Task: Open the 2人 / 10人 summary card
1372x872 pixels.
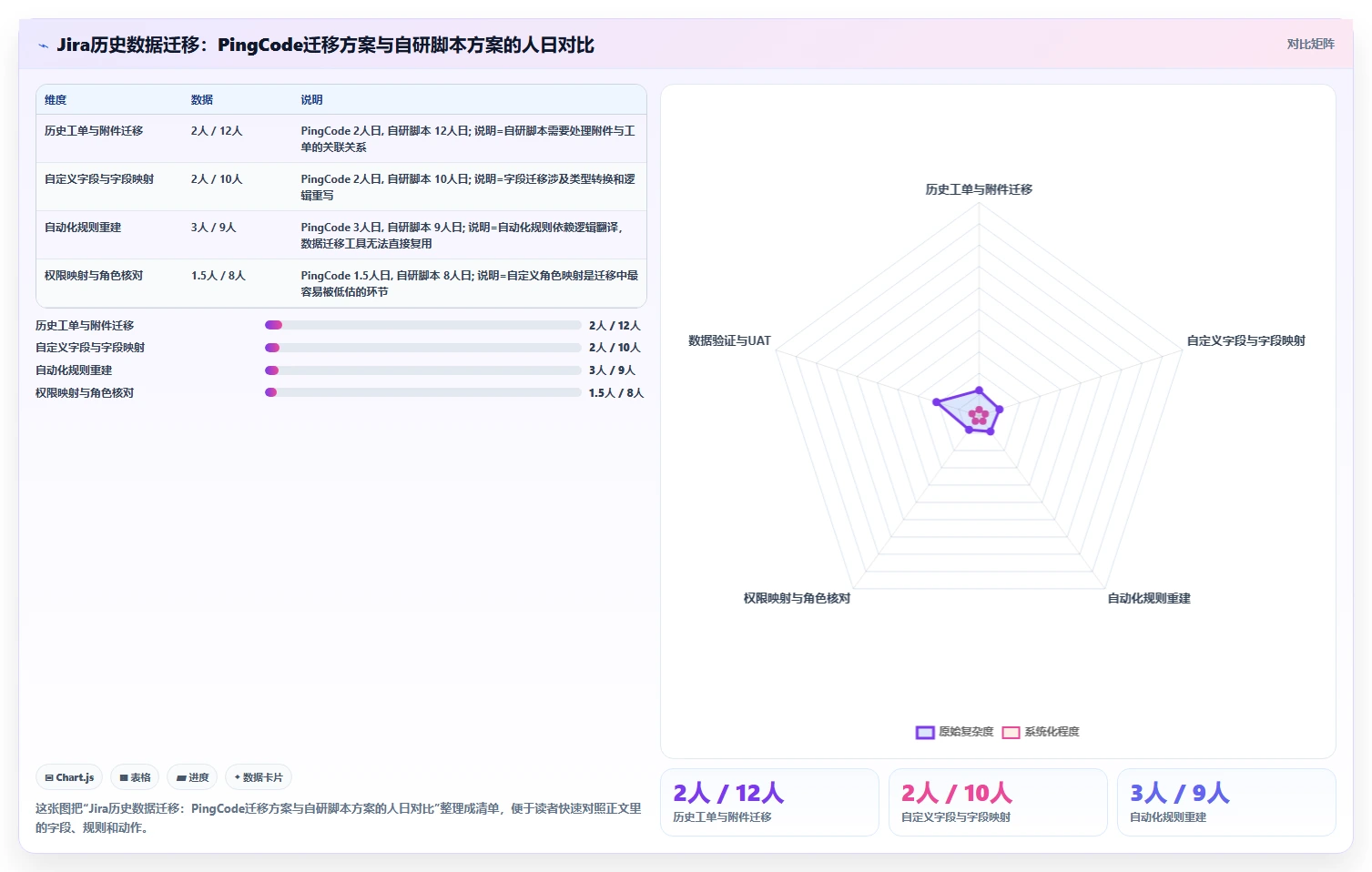Action: [x=998, y=802]
